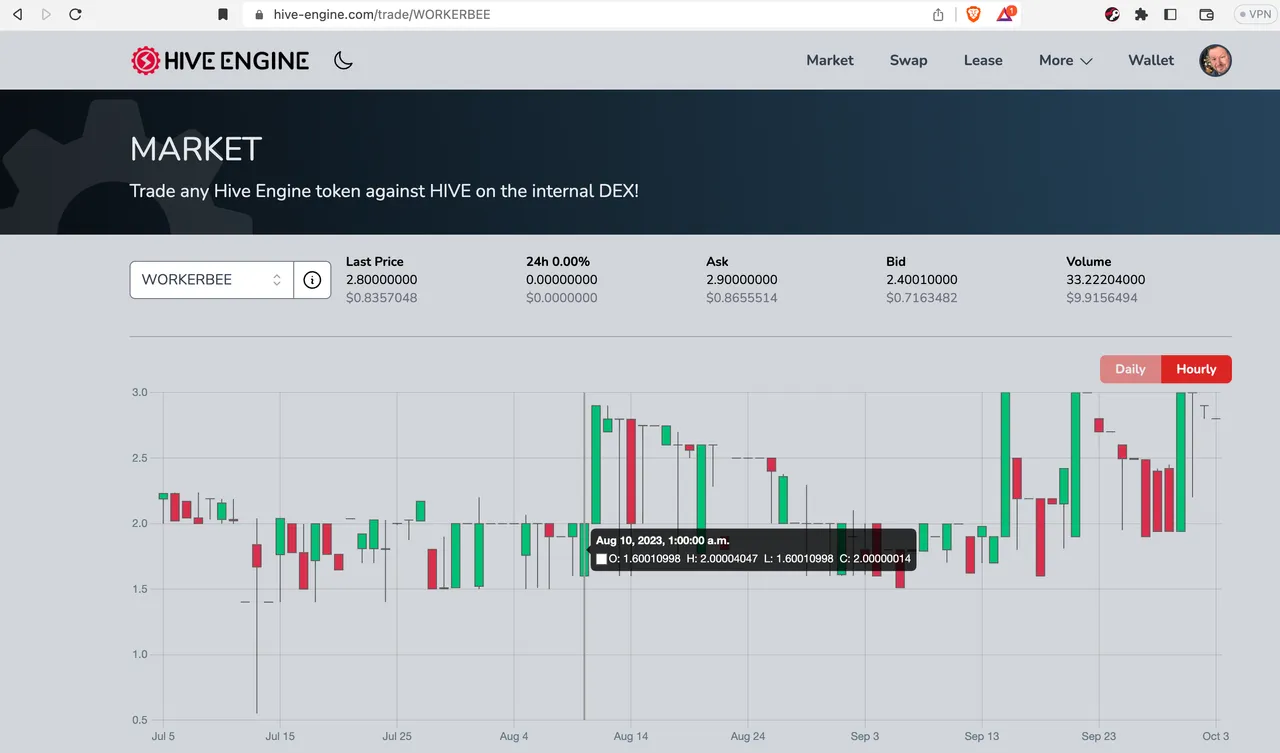Open the user avatar profile picture
Screen dimensions: 1280x753
point(1215,60)
